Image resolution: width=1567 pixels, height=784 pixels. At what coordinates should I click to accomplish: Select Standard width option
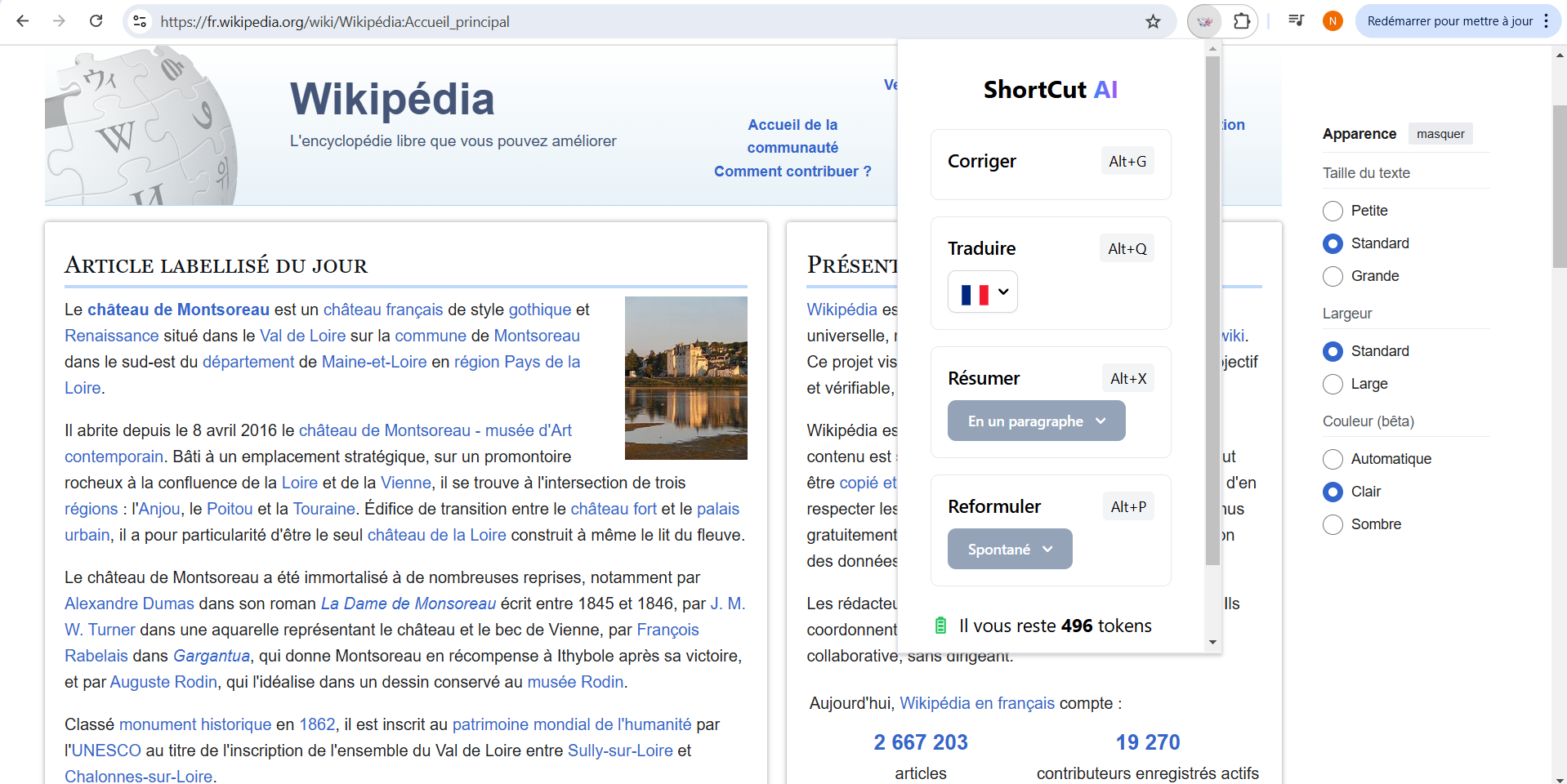click(1333, 351)
